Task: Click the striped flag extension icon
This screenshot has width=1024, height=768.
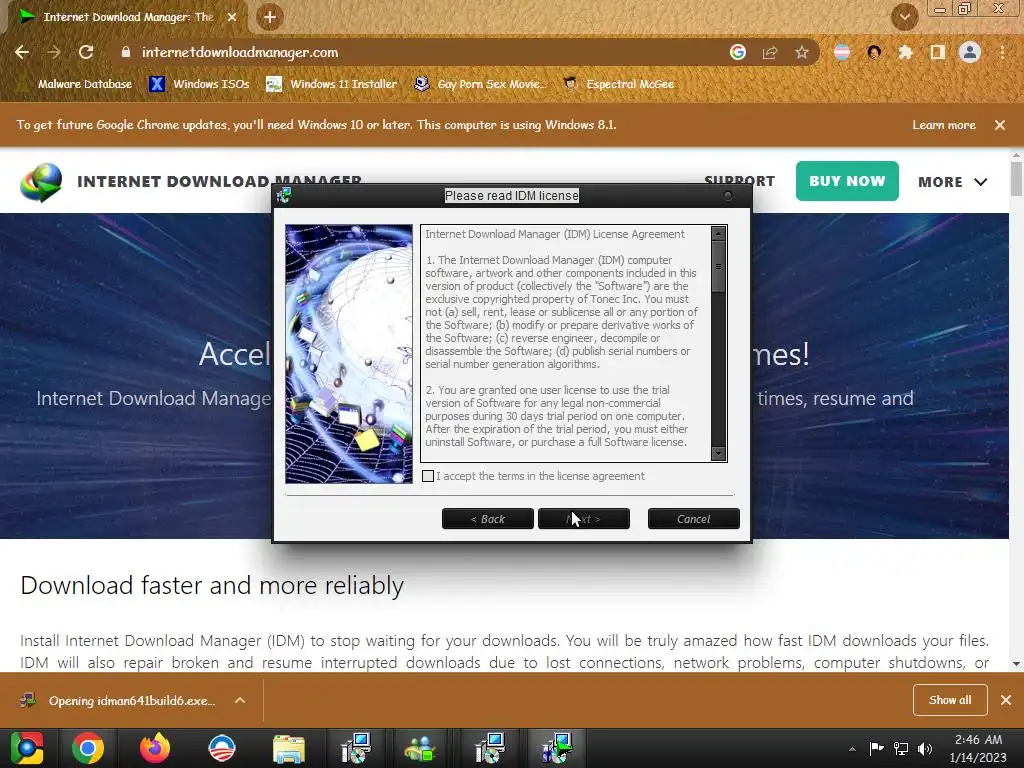Action: point(842,52)
